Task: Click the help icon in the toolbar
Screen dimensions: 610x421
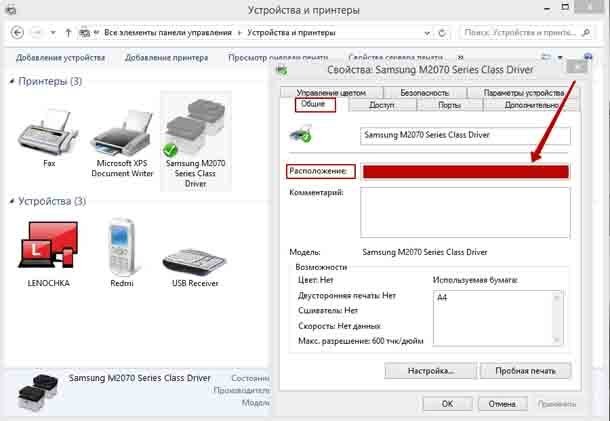Action: coord(588,56)
